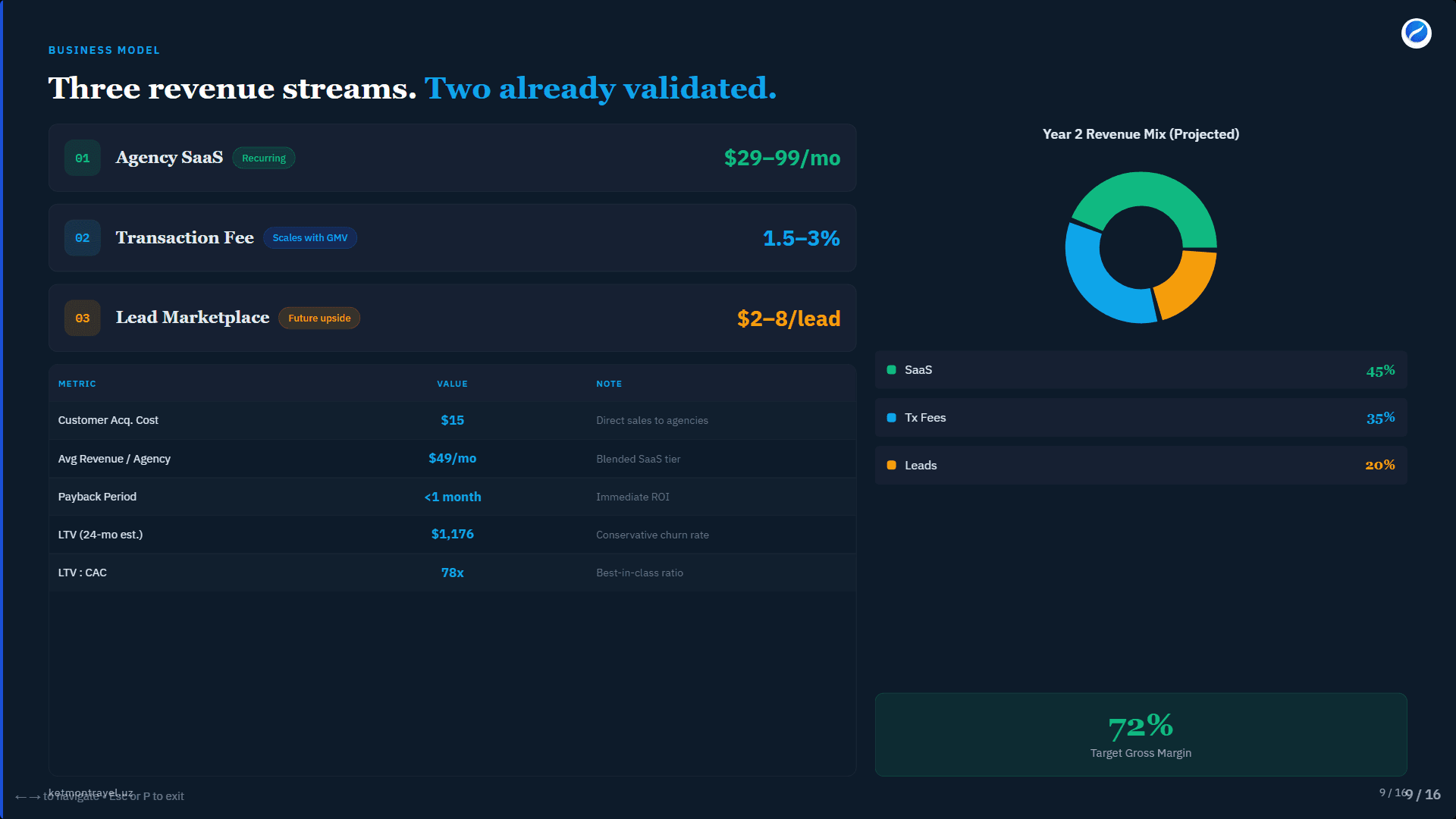Click the green SaaS legend square
This screenshot has height=819, width=1456.
892,370
